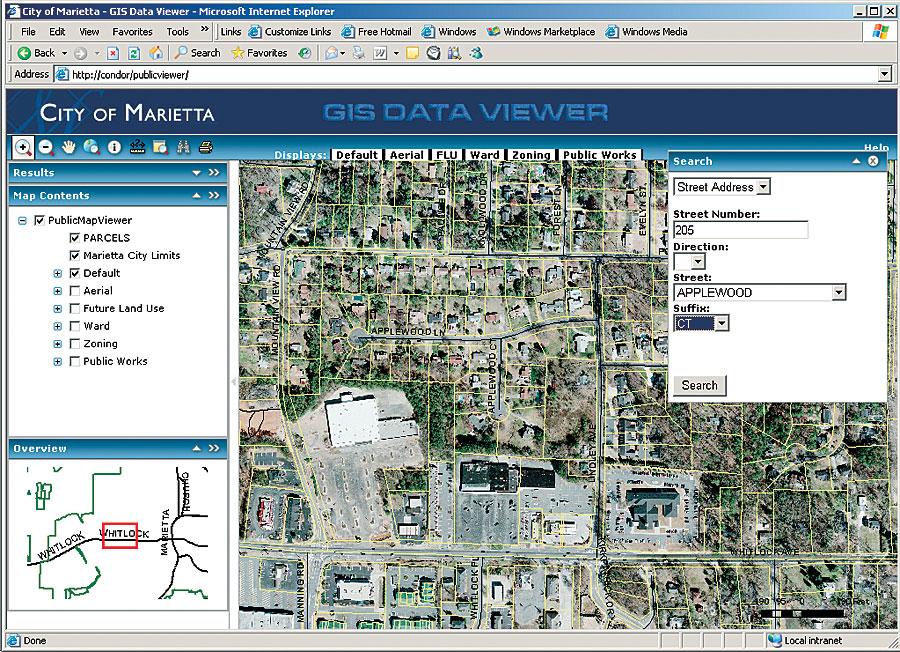Viewport: 900px width, 652px height.
Task: Go Back in the browser
Action: 36,53
